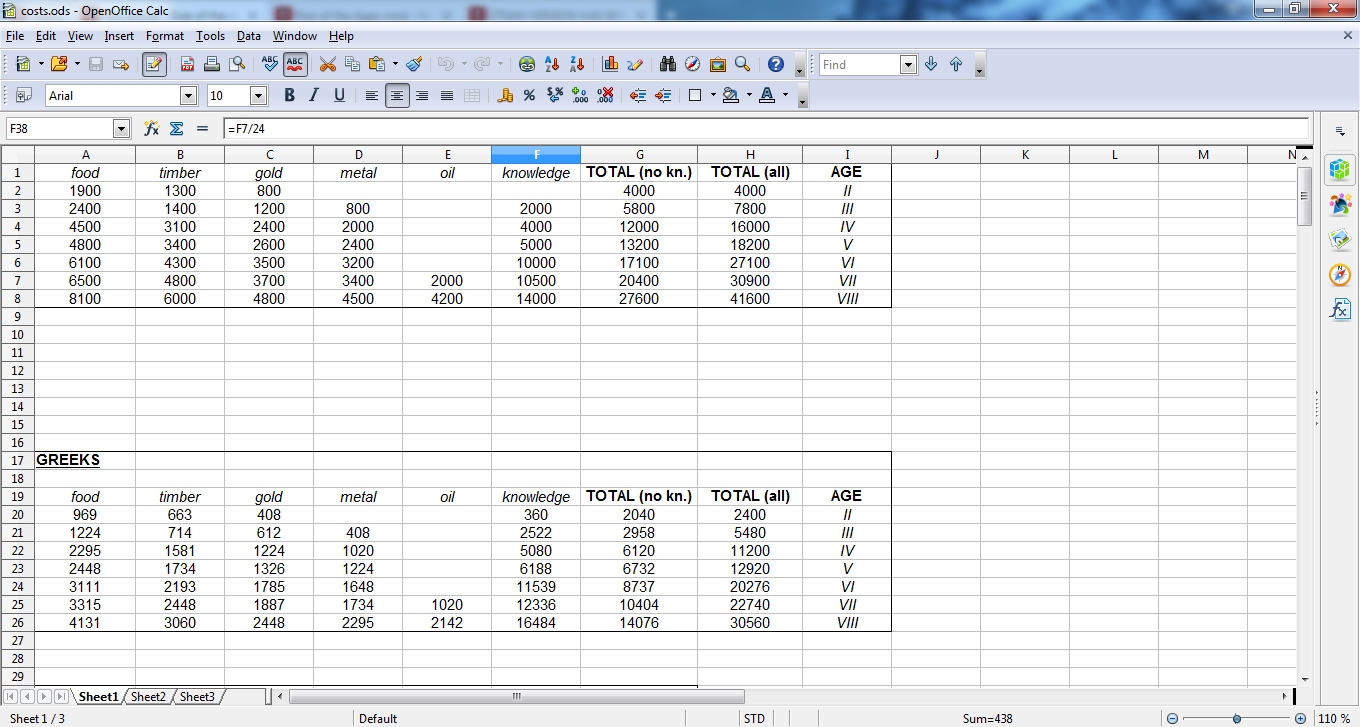Open the File menu
Image resolution: width=1360 pixels, height=727 pixels.
(x=14, y=36)
